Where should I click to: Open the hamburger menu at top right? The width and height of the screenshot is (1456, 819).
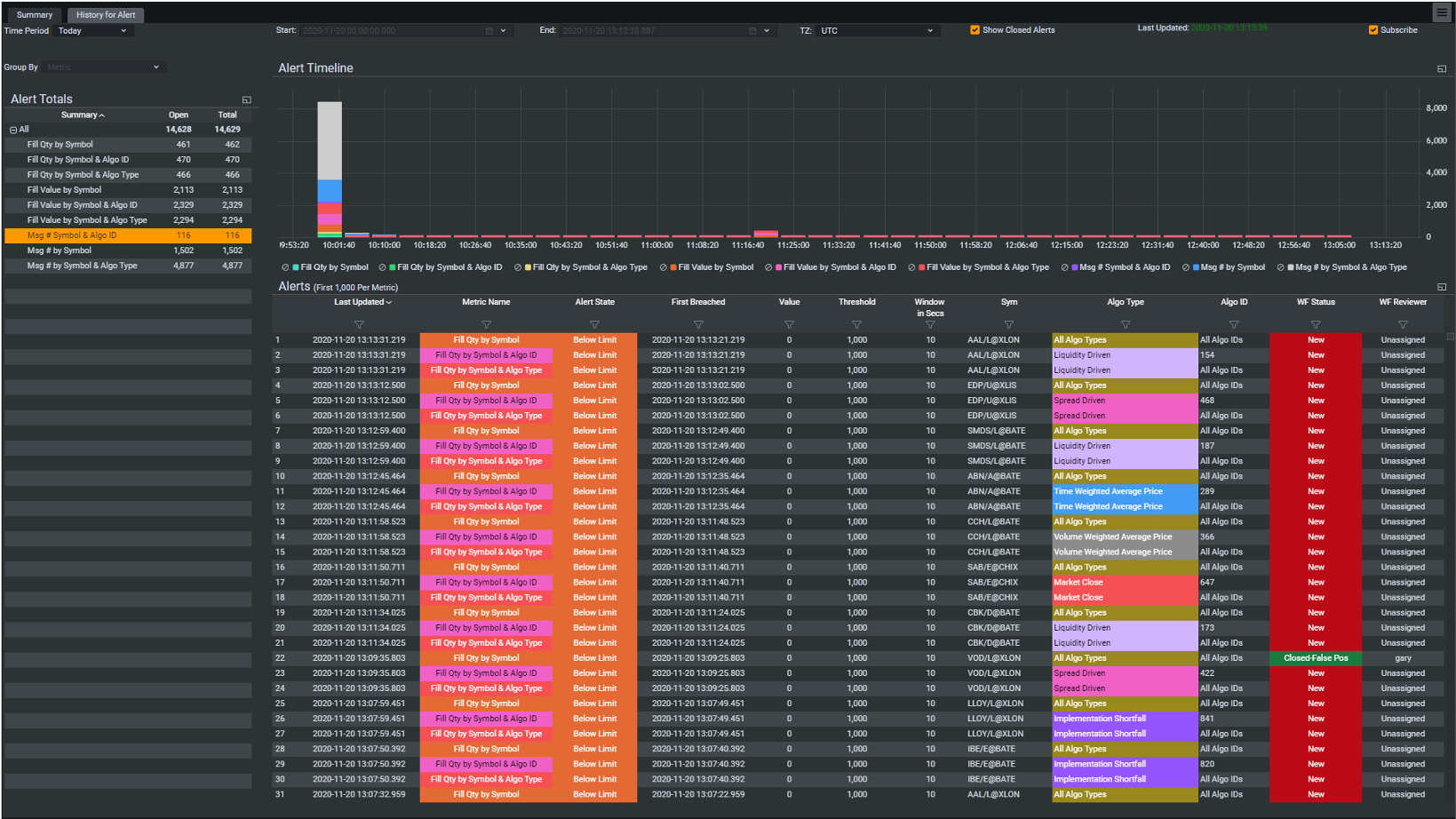[x=1442, y=12]
